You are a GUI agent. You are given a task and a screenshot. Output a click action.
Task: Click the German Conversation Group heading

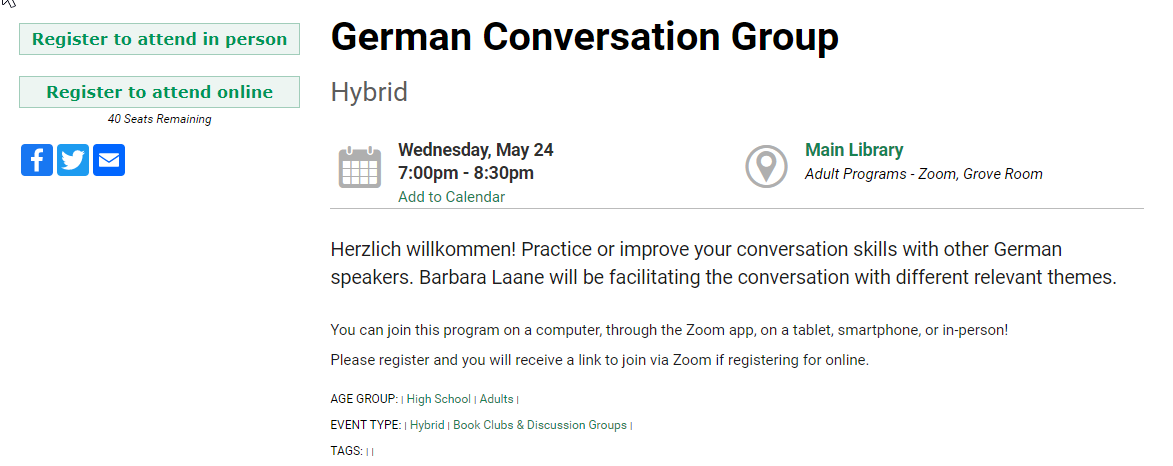coord(584,37)
